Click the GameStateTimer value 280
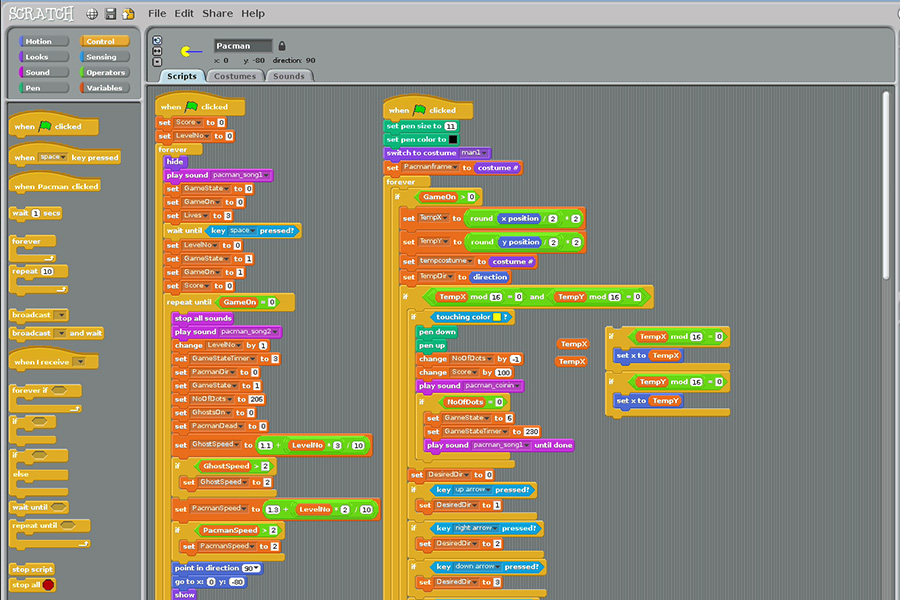 [x=532, y=432]
